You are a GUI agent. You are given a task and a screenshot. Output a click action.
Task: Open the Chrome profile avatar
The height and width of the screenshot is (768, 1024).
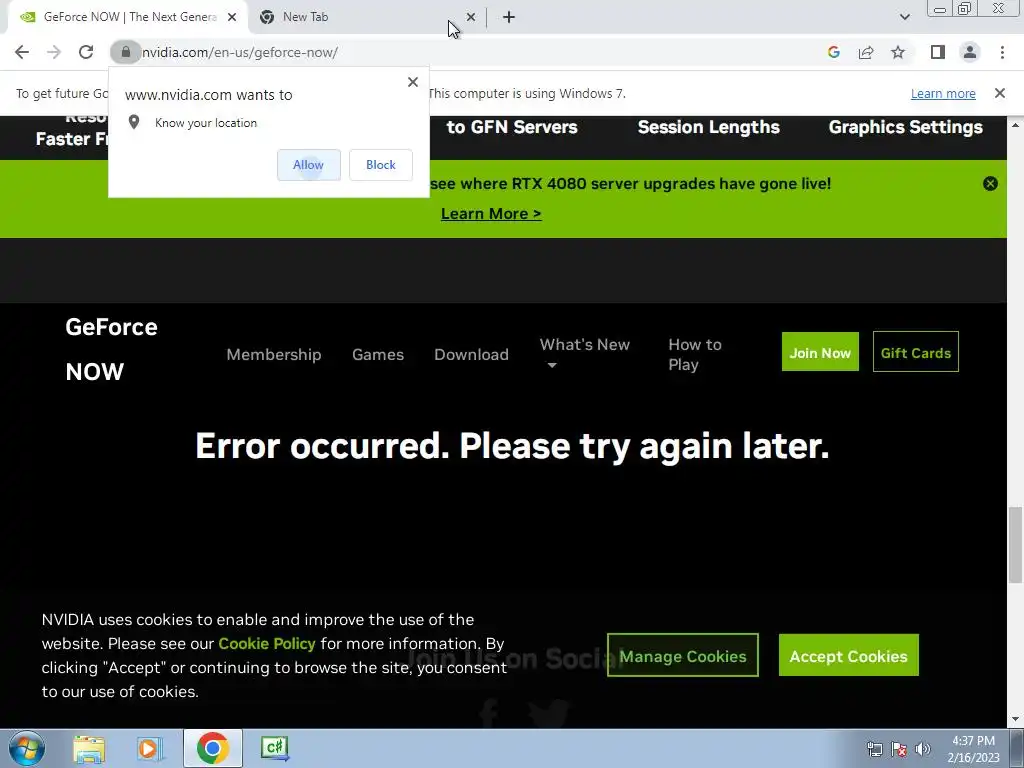coord(970,52)
